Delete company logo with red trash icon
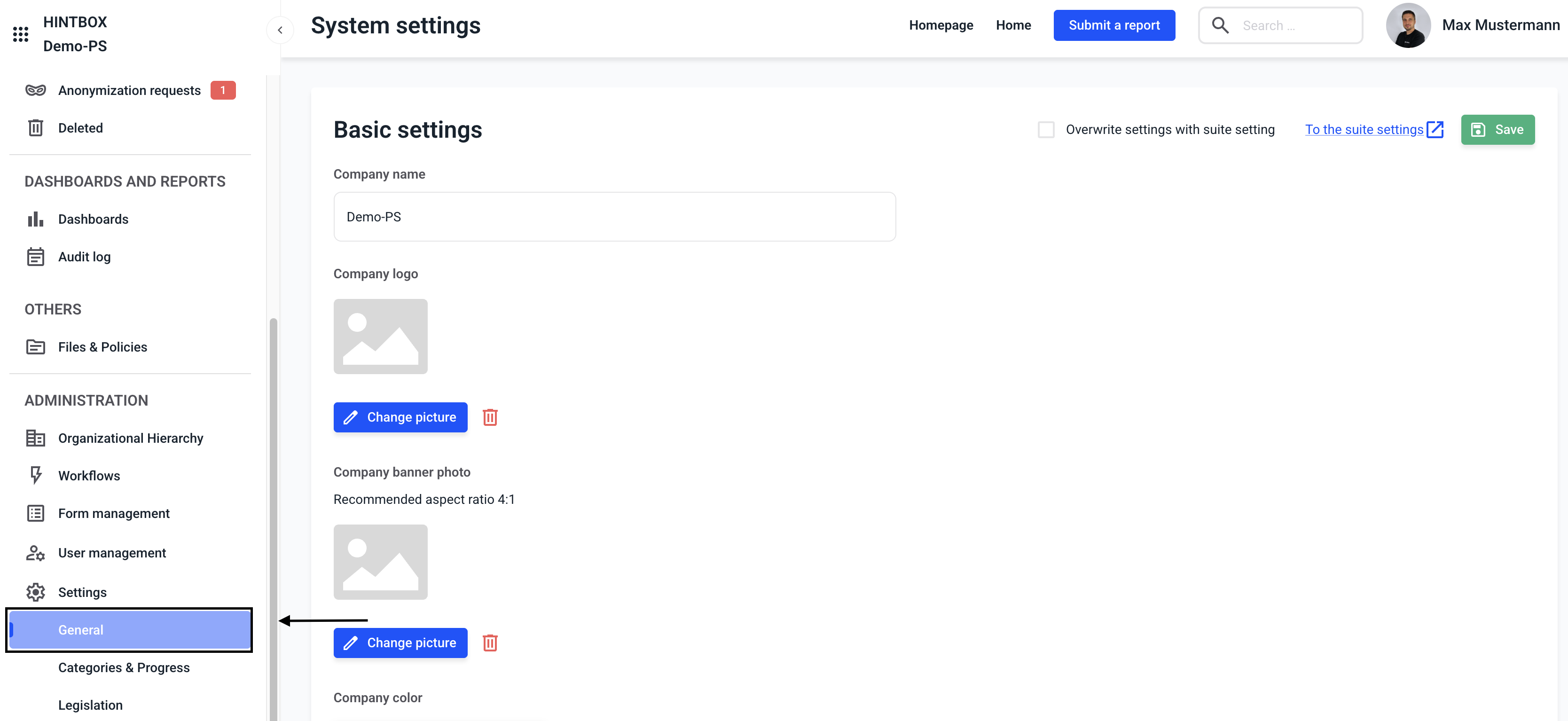The height and width of the screenshot is (721, 1568). pos(490,417)
